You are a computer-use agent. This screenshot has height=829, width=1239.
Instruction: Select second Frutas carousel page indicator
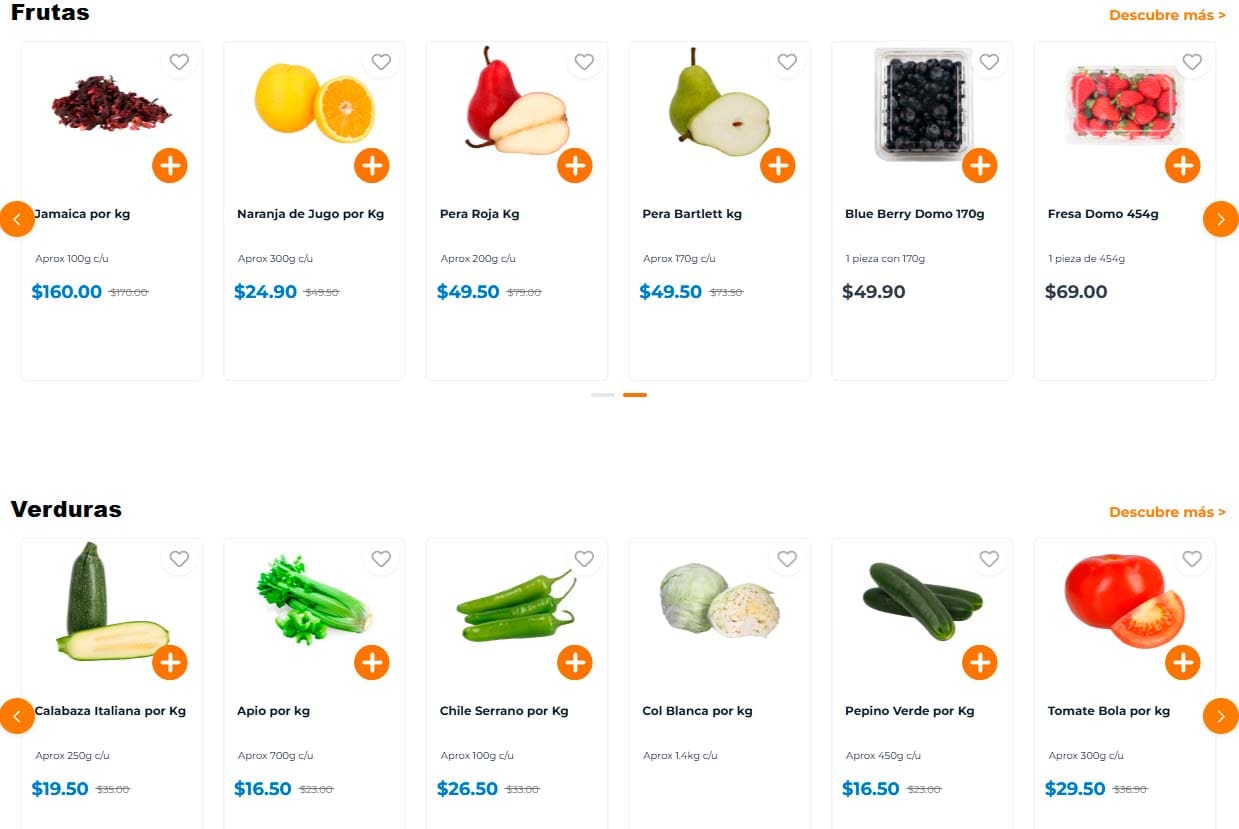point(635,395)
